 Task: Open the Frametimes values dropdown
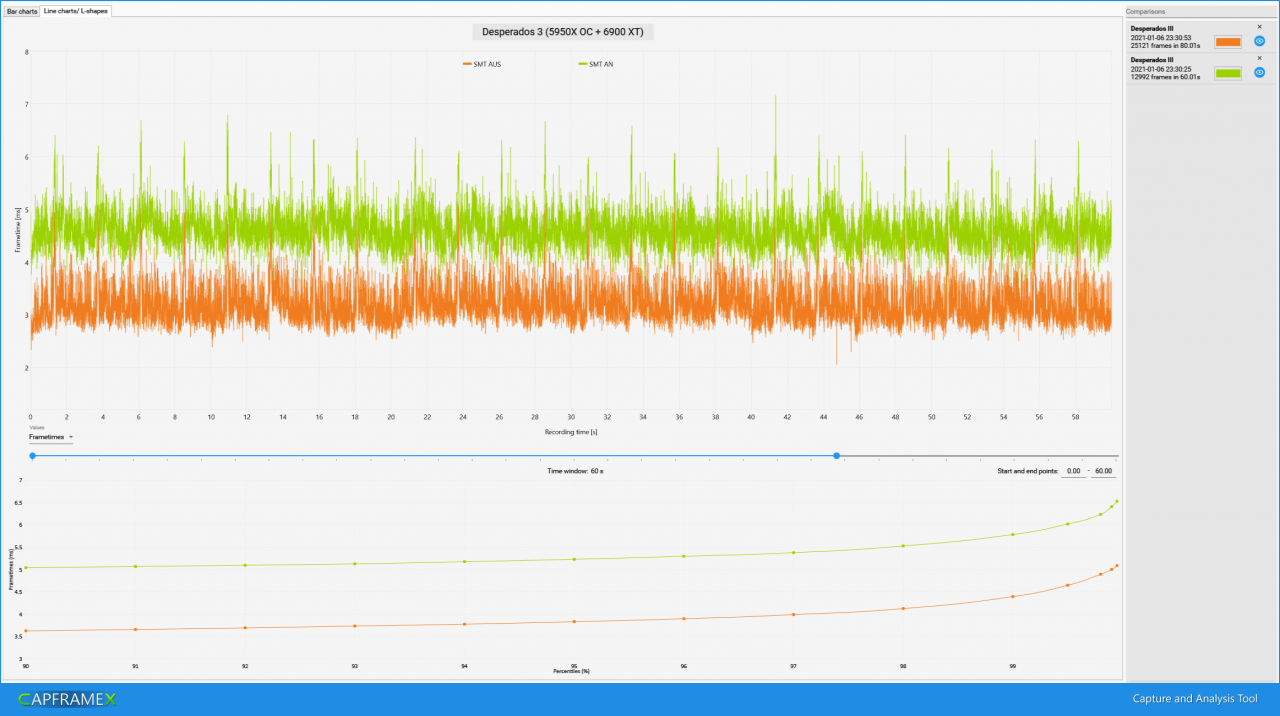click(x=51, y=437)
